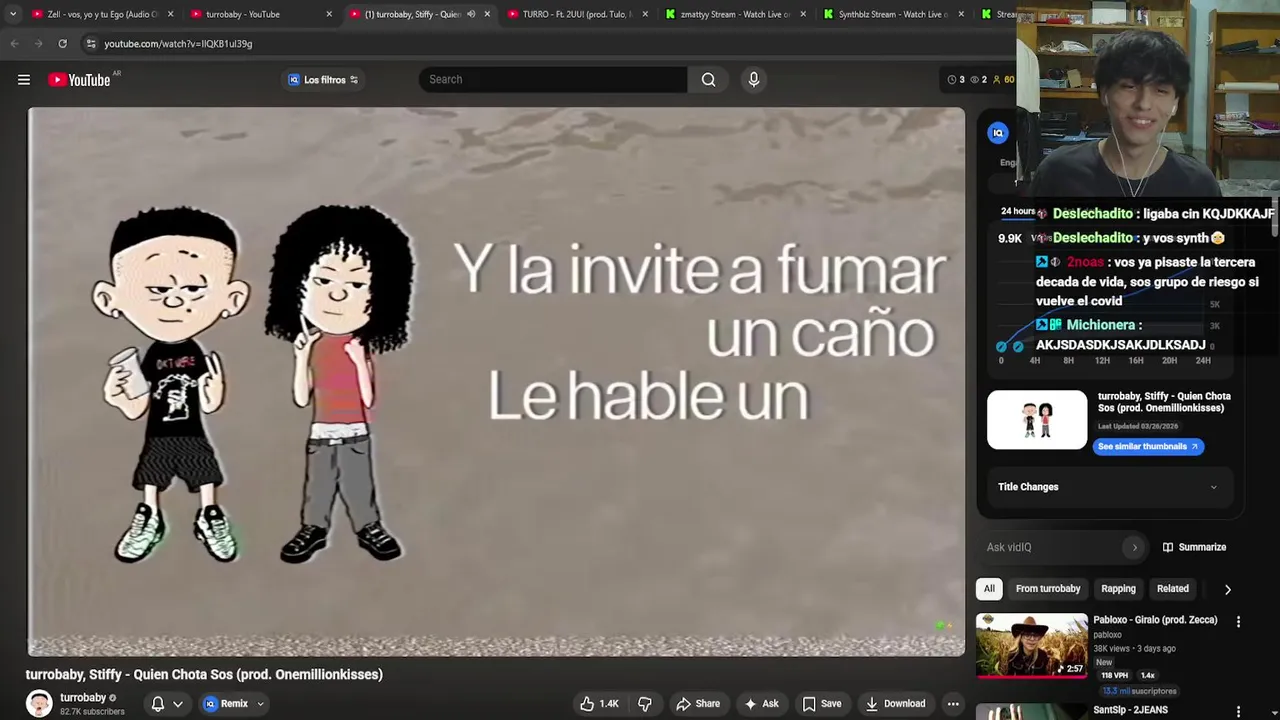Screen dimensions: 1280x720
Task: Click the 82.7K subscribers text
Action: [x=92, y=712]
